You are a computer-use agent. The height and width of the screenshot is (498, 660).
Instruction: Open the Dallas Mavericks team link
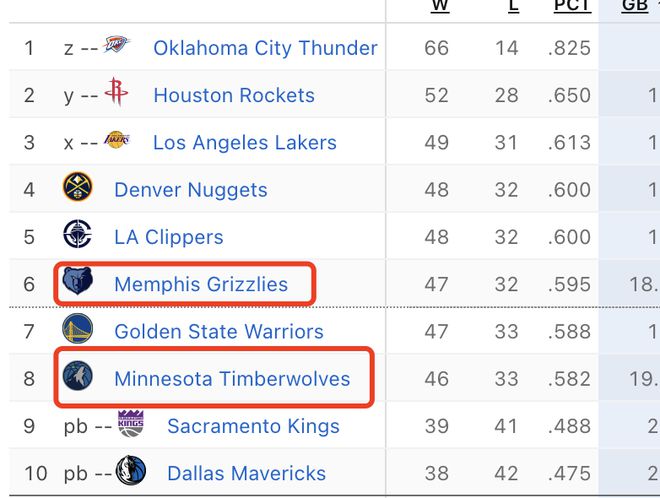coord(247,473)
